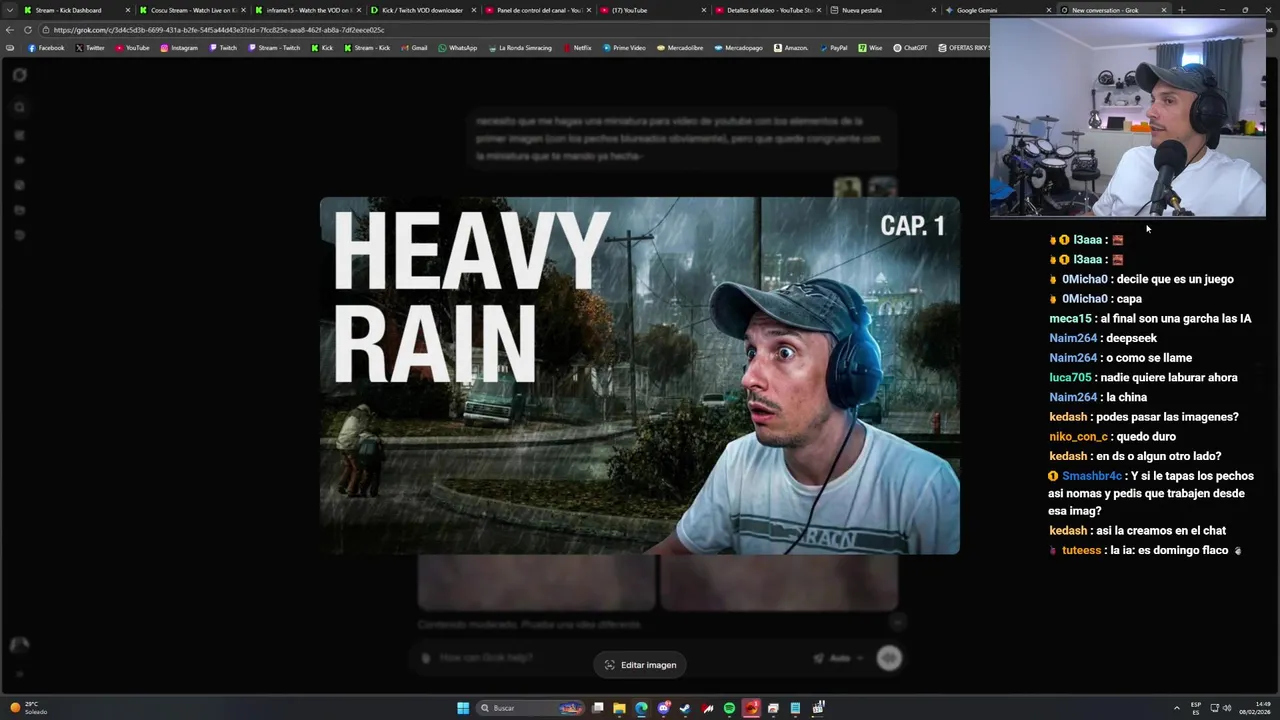This screenshot has height=720, width=1280.
Task: Click username meca15 in chat
Action: (x=1070, y=318)
